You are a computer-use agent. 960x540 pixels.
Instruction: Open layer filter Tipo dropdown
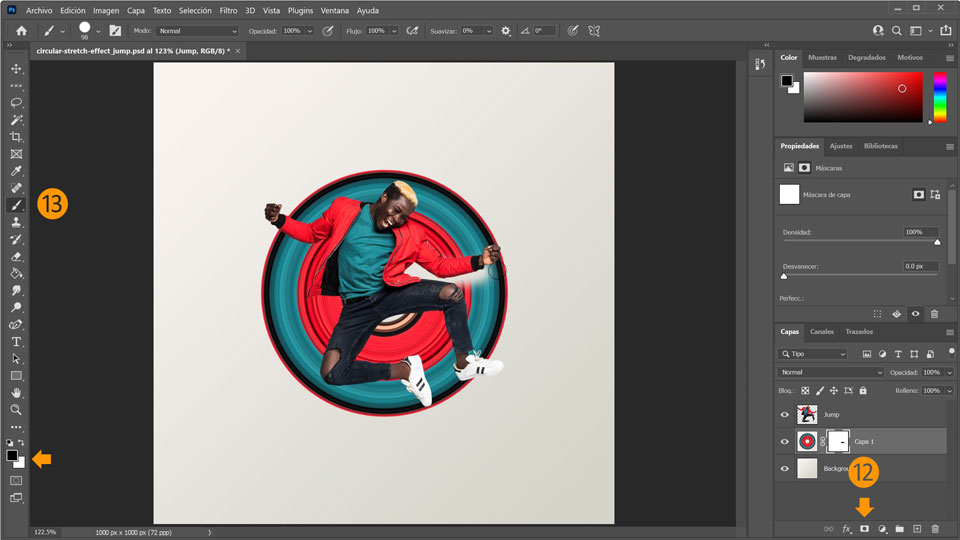[x=812, y=354]
